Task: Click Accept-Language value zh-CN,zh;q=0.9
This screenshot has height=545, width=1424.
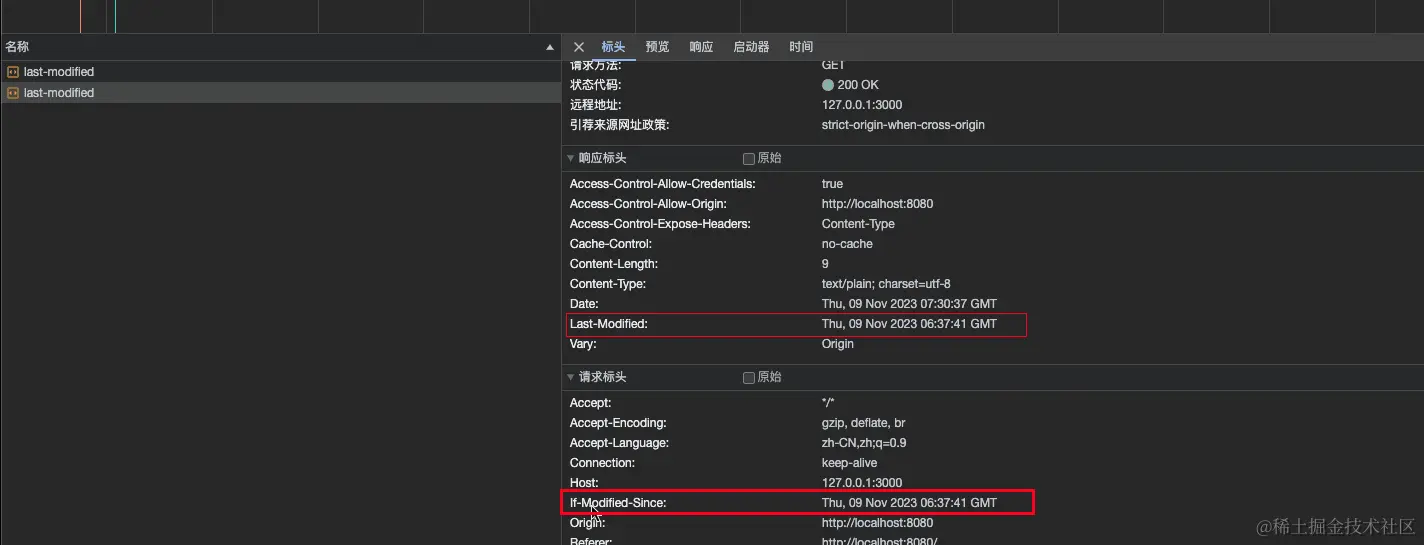Action: [x=864, y=443]
